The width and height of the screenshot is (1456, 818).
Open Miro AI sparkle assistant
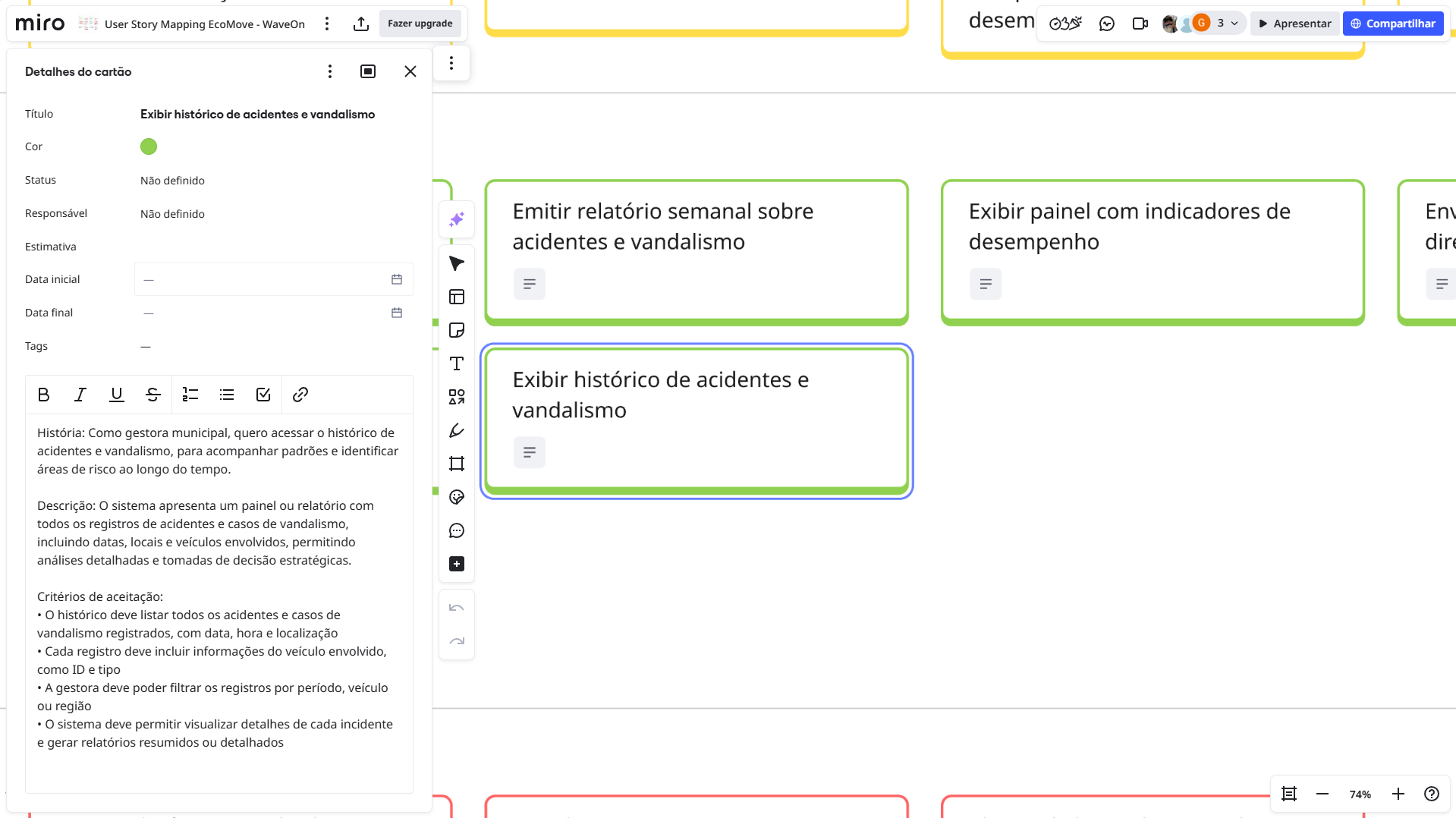[456, 219]
